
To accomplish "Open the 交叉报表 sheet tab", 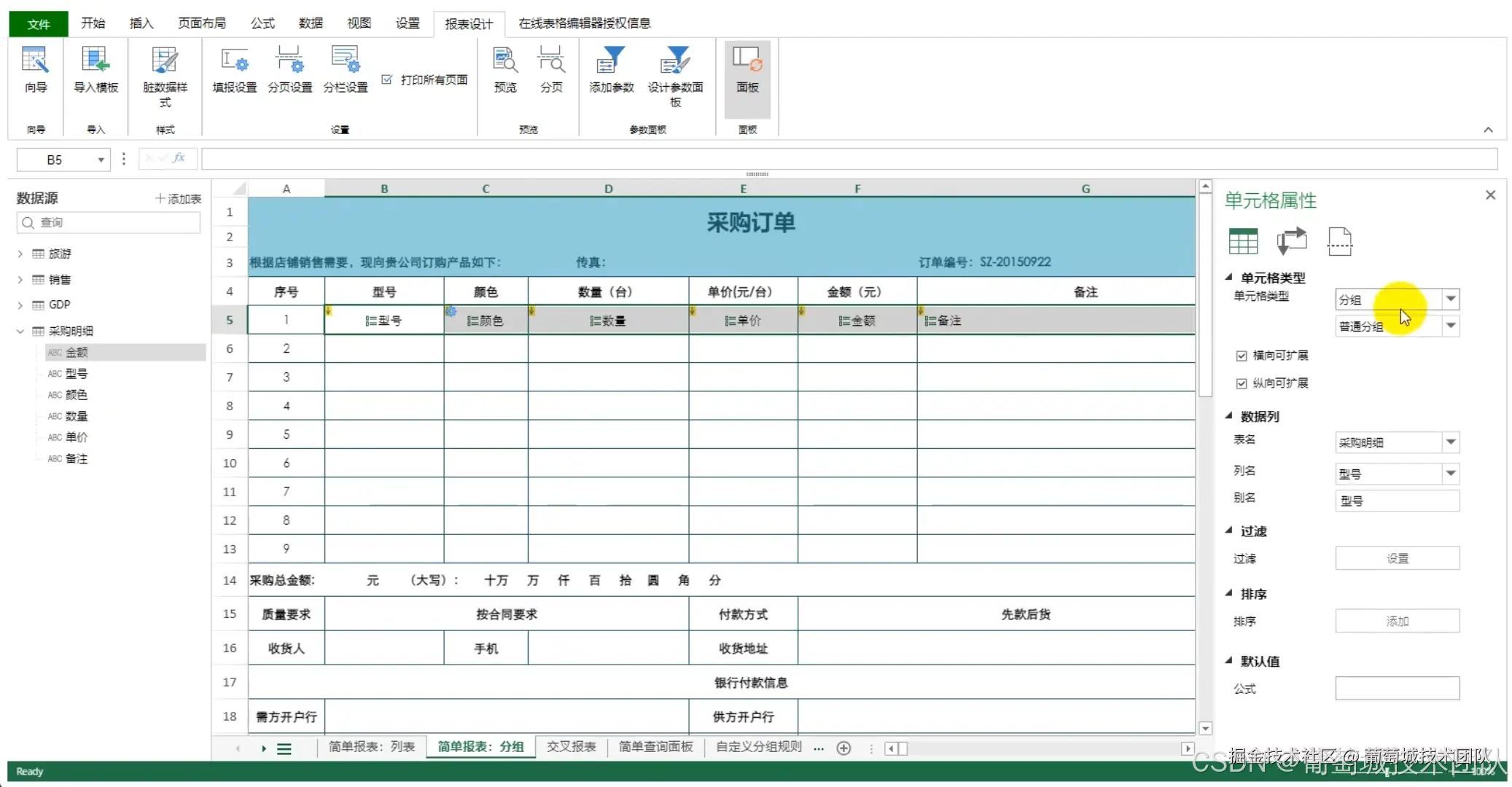I will [571, 747].
